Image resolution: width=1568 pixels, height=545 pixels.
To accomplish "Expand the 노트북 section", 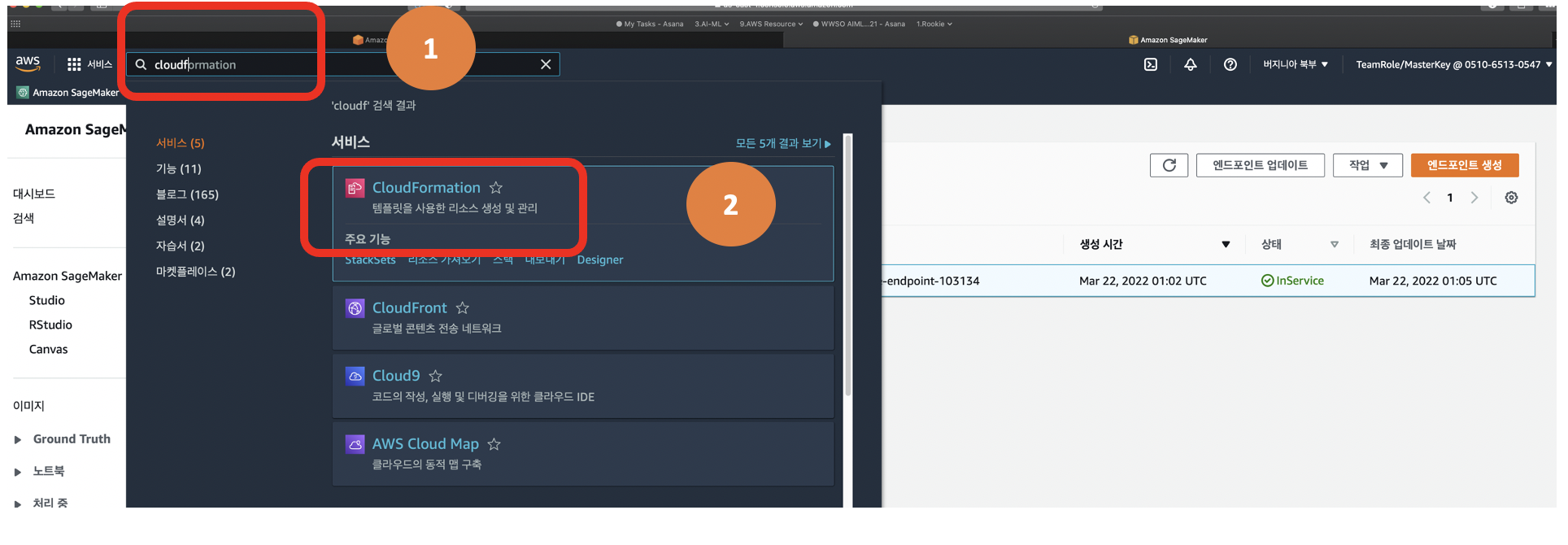I will click(x=18, y=472).
